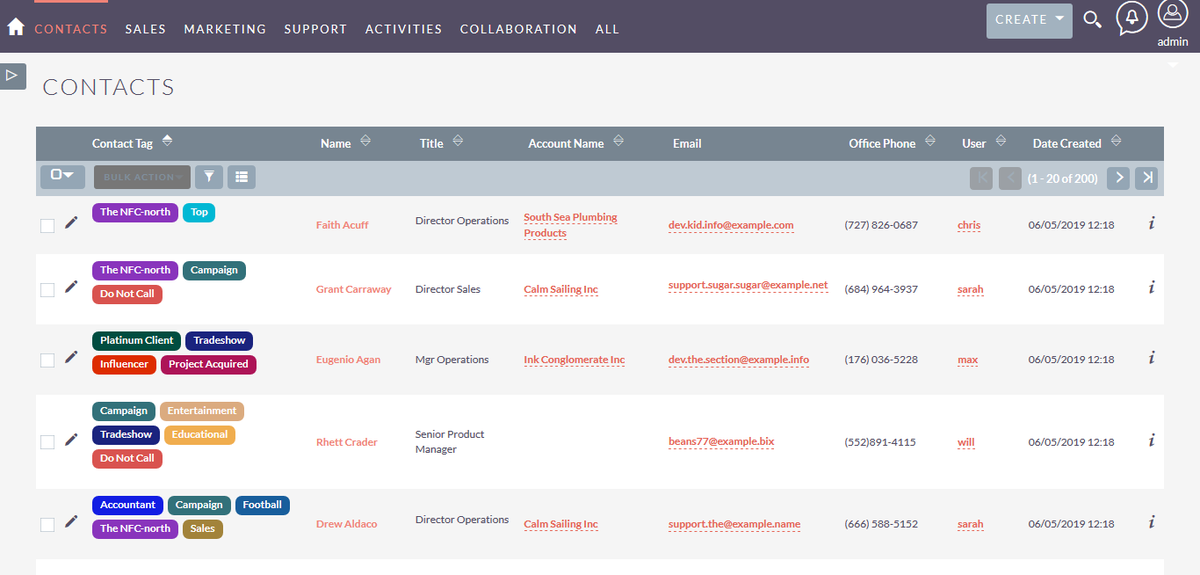Show info for Rhett Crader row
This screenshot has width=1200, height=575.
tap(1151, 440)
